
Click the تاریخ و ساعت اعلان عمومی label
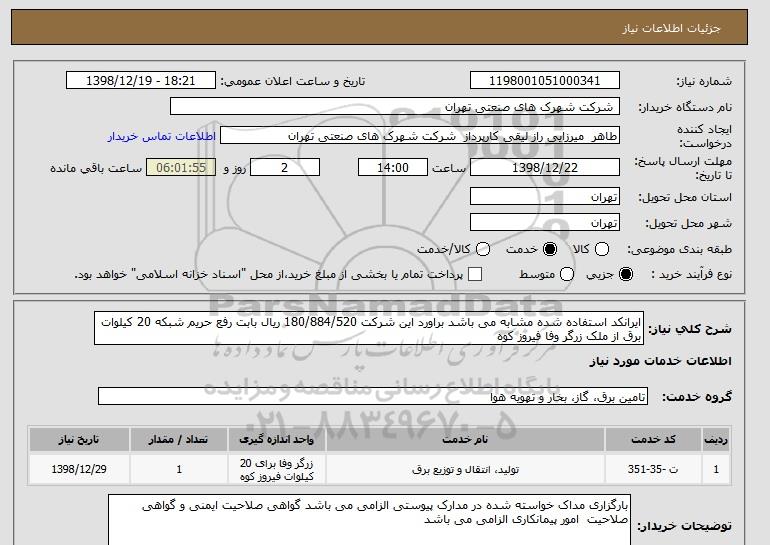tap(293, 81)
